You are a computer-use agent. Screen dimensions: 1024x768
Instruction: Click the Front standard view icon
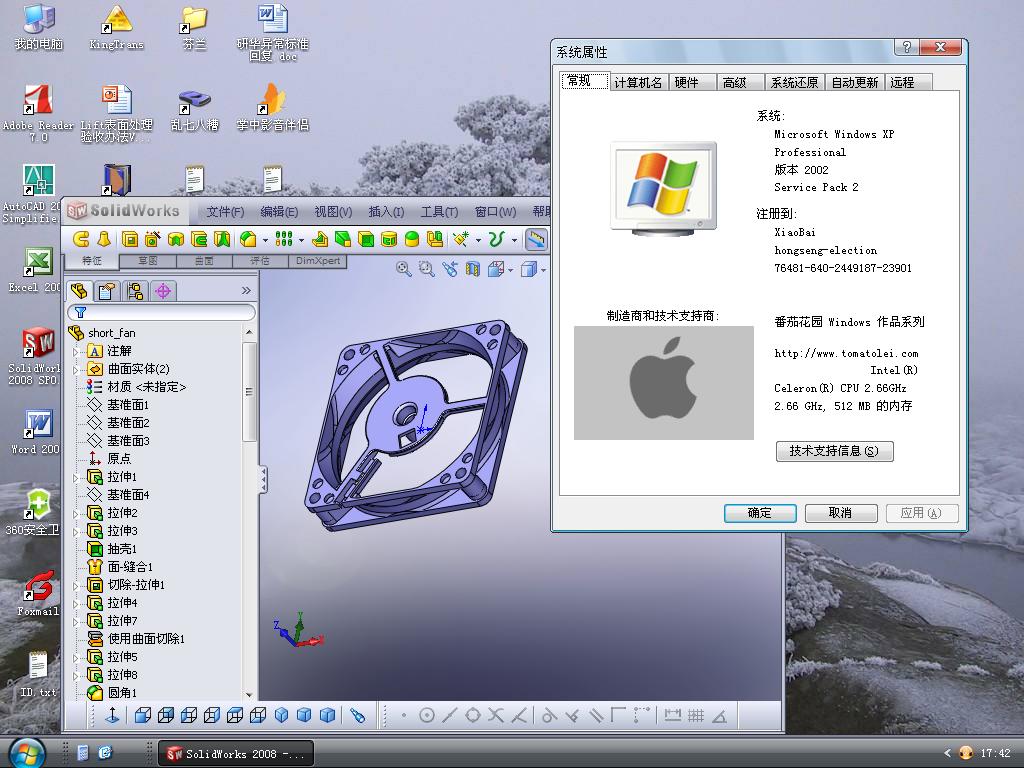(x=142, y=715)
